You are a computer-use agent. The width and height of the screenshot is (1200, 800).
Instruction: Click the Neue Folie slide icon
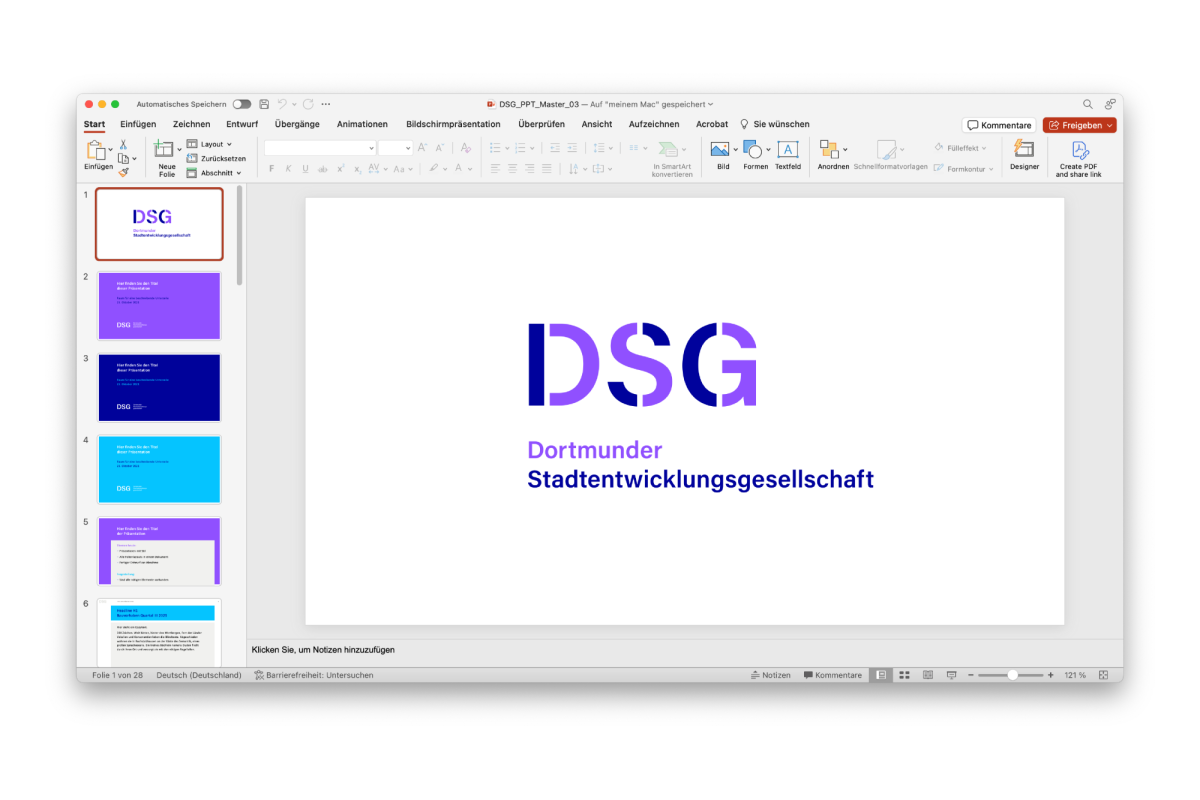tap(164, 149)
